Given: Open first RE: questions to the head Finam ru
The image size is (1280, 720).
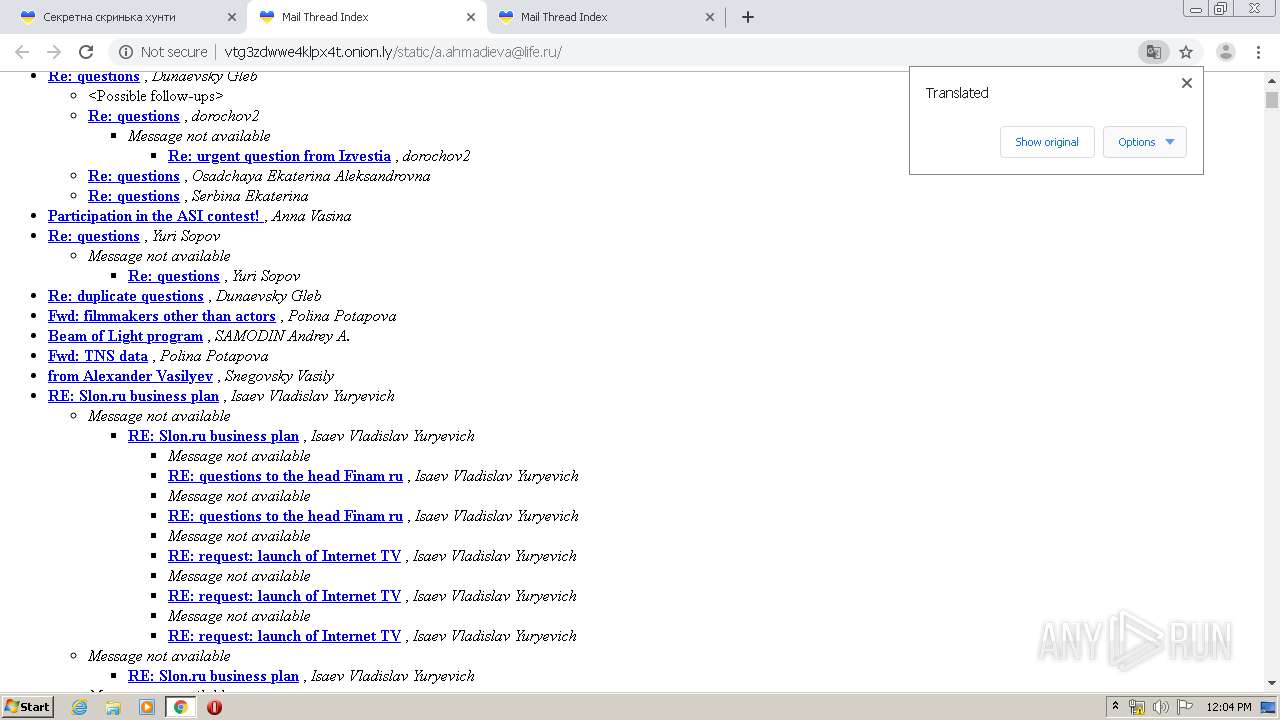Looking at the screenshot, I should coord(285,476).
